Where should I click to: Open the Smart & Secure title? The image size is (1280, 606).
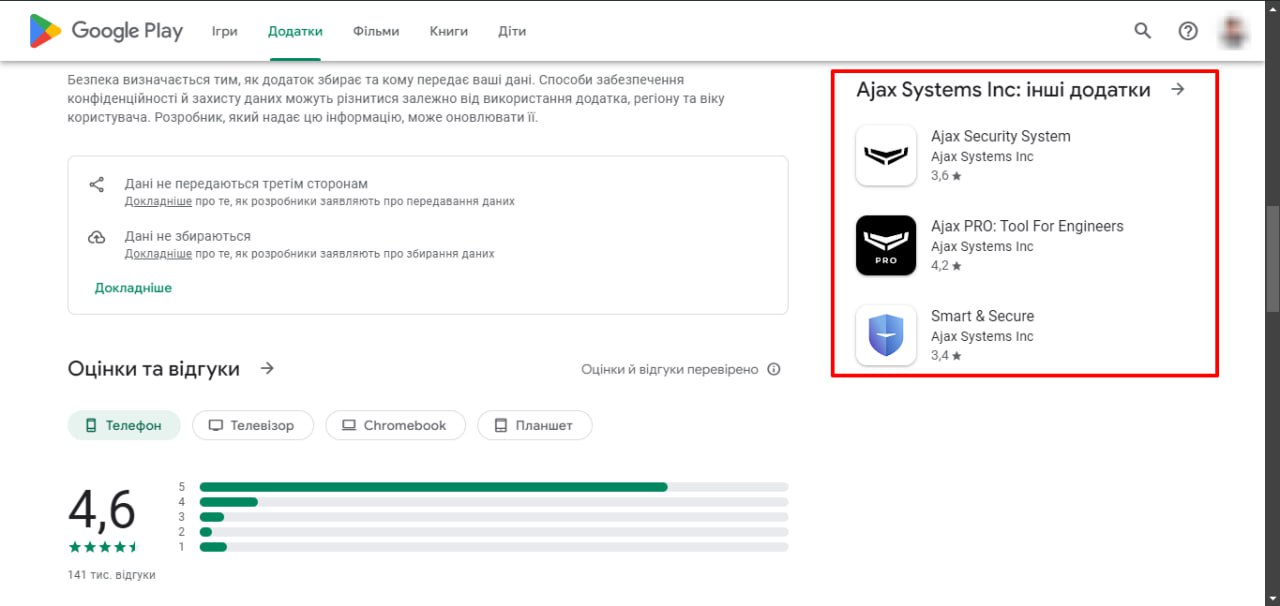(x=982, y=316)
